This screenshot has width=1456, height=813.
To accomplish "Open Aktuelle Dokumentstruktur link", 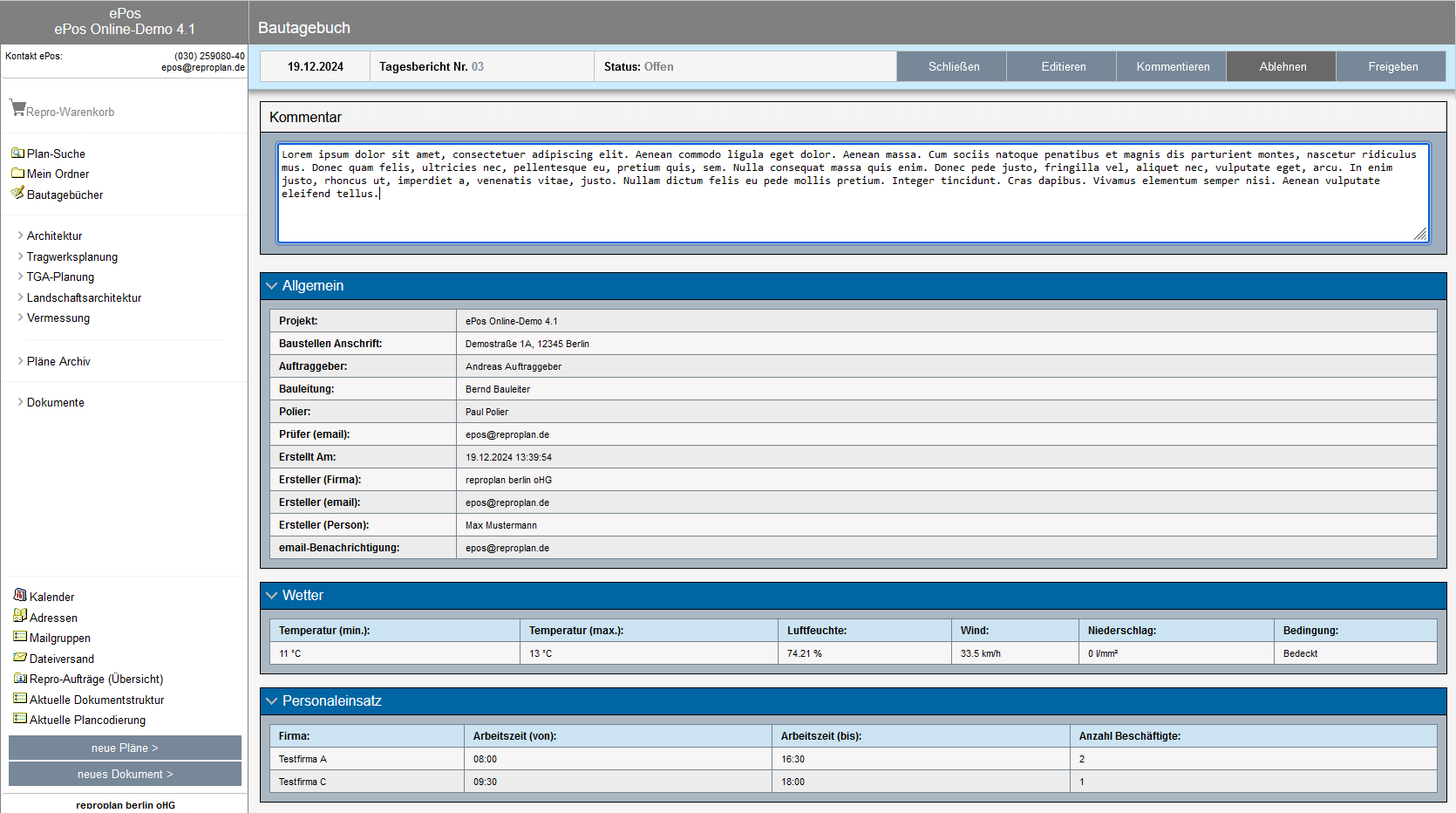I will pos(97,700).
